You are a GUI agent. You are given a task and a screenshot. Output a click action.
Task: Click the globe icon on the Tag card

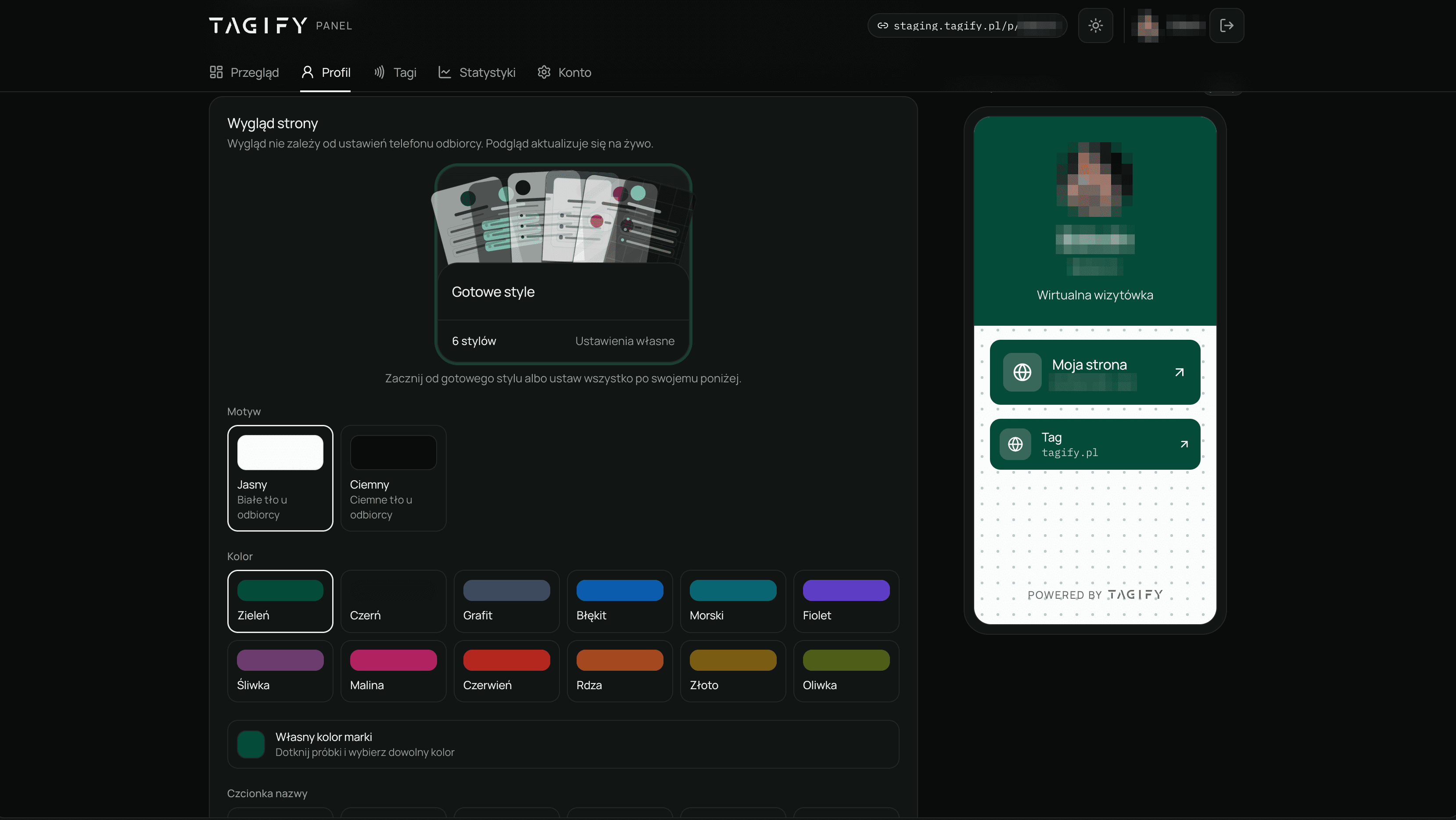pyautogui.click(x=1015, y=444)
